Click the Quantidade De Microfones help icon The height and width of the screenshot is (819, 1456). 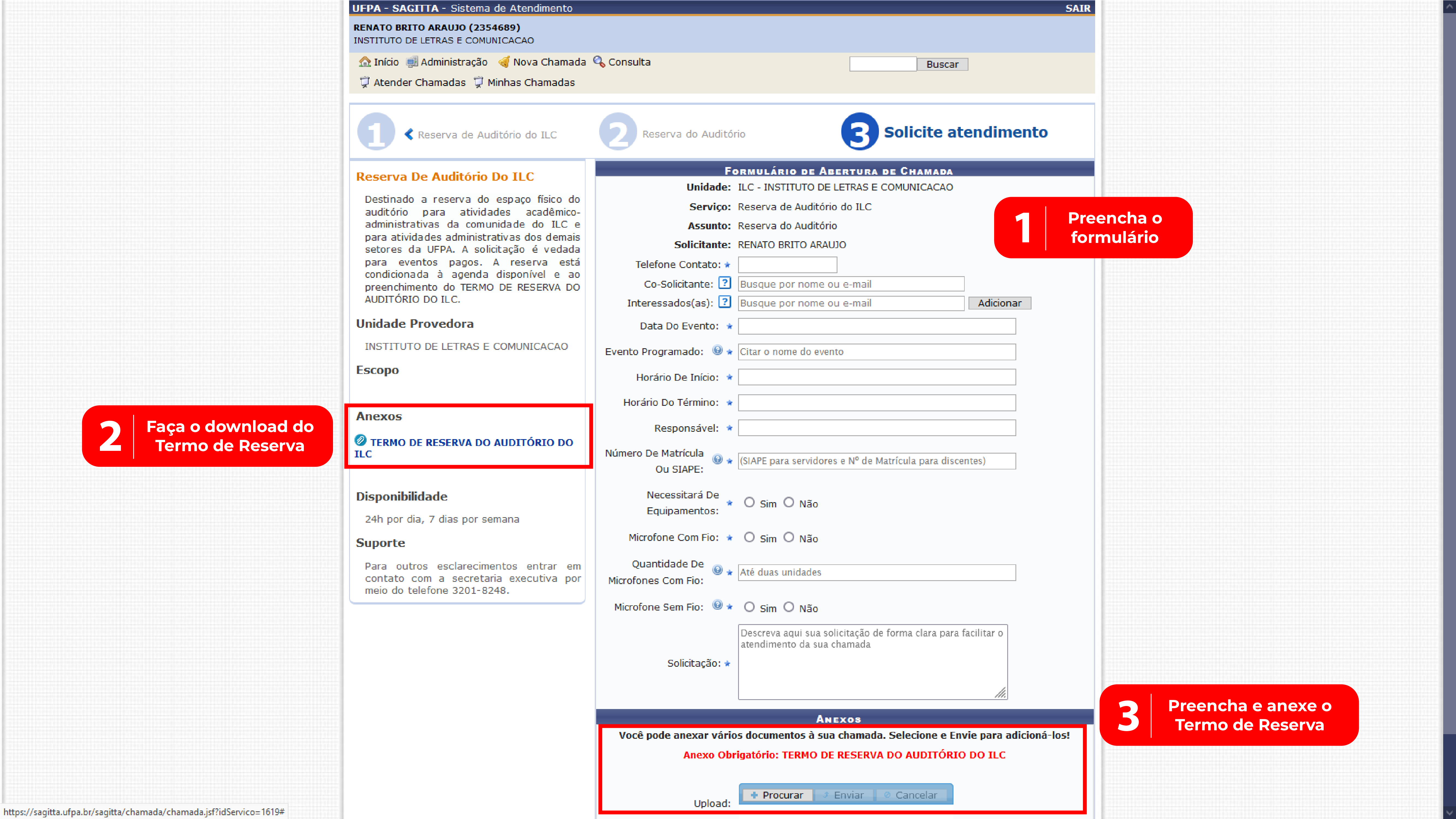click(717, 570)
